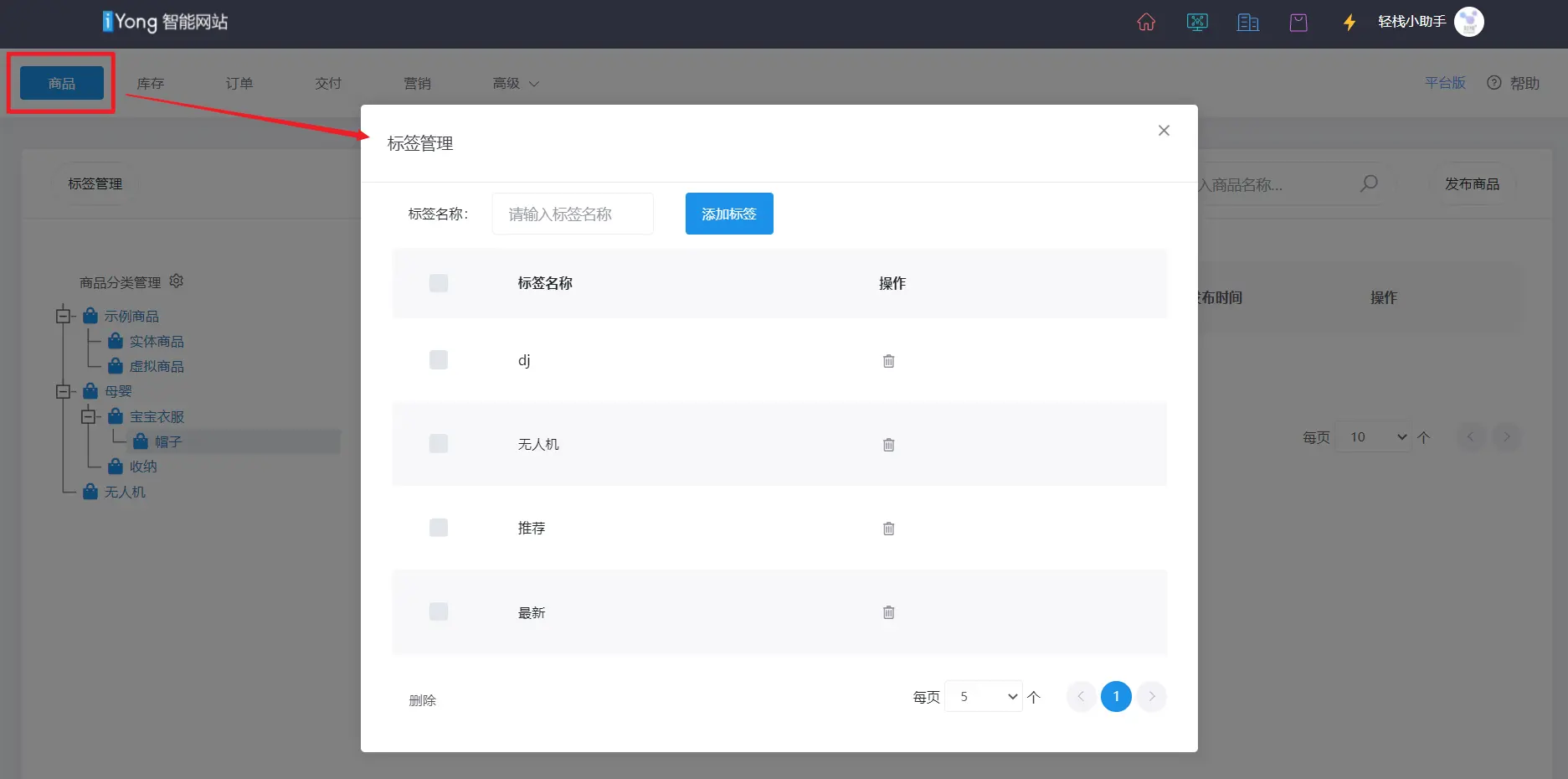Focus the 标签名称 input field
The width and height of the screenshot is (1568, 779).
(573, 214)
